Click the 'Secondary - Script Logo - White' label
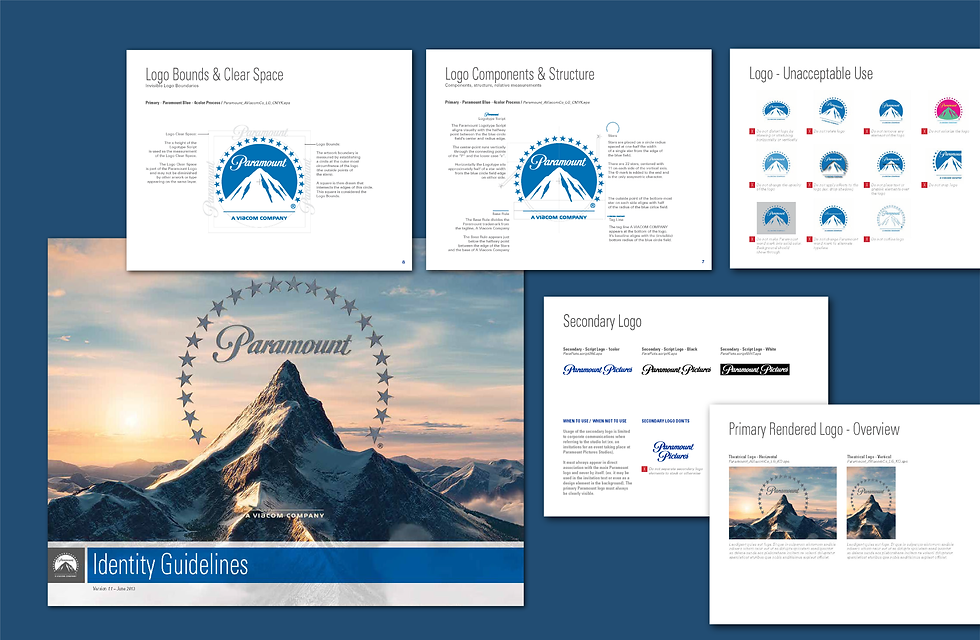The height and width of the screenshot is (640, 980). click(748, 349)
